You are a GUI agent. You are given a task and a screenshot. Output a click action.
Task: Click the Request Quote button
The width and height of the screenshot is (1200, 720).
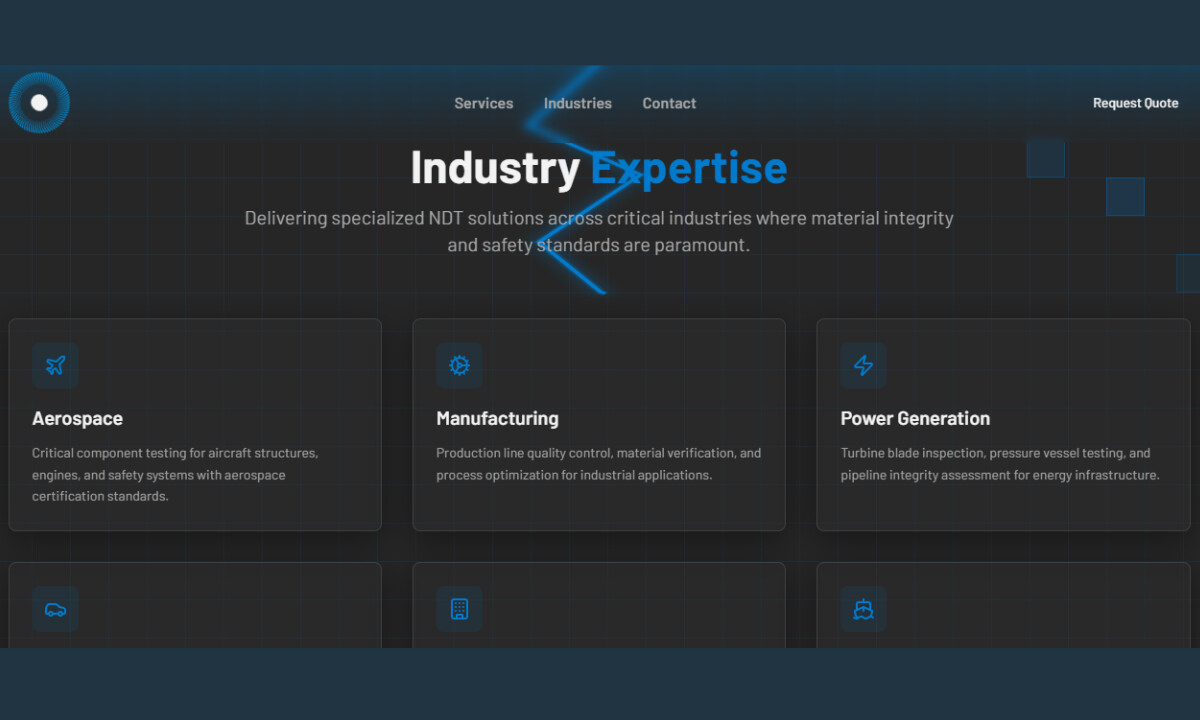coord(1135,102)
